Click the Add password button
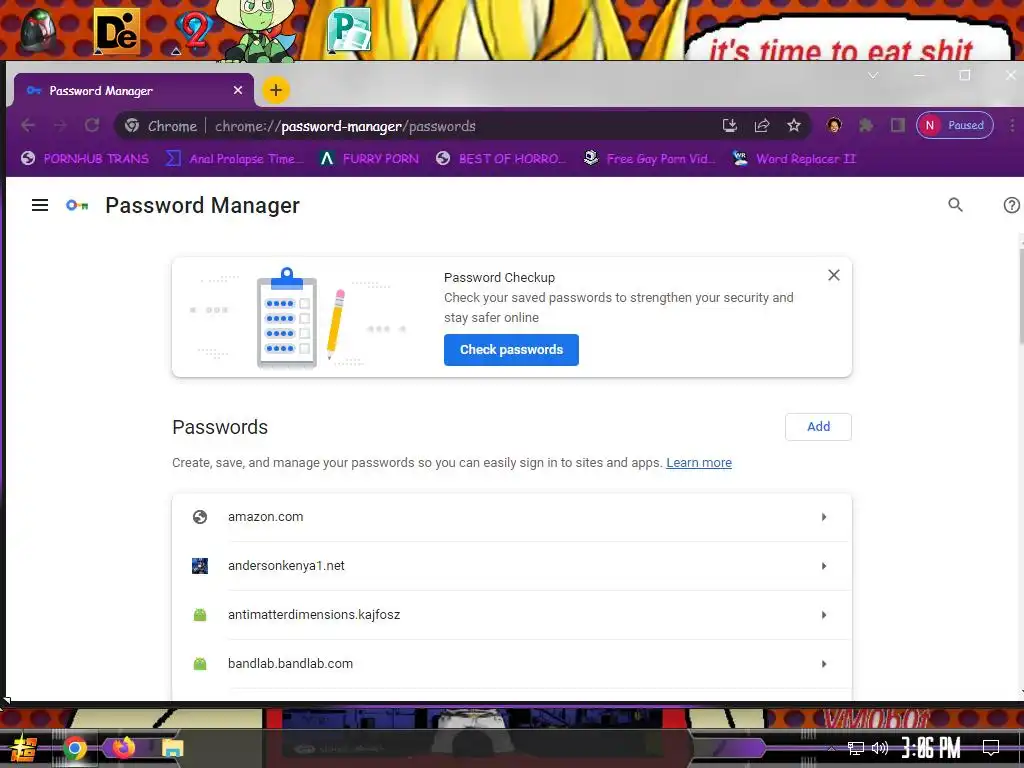 coord(818,426)
